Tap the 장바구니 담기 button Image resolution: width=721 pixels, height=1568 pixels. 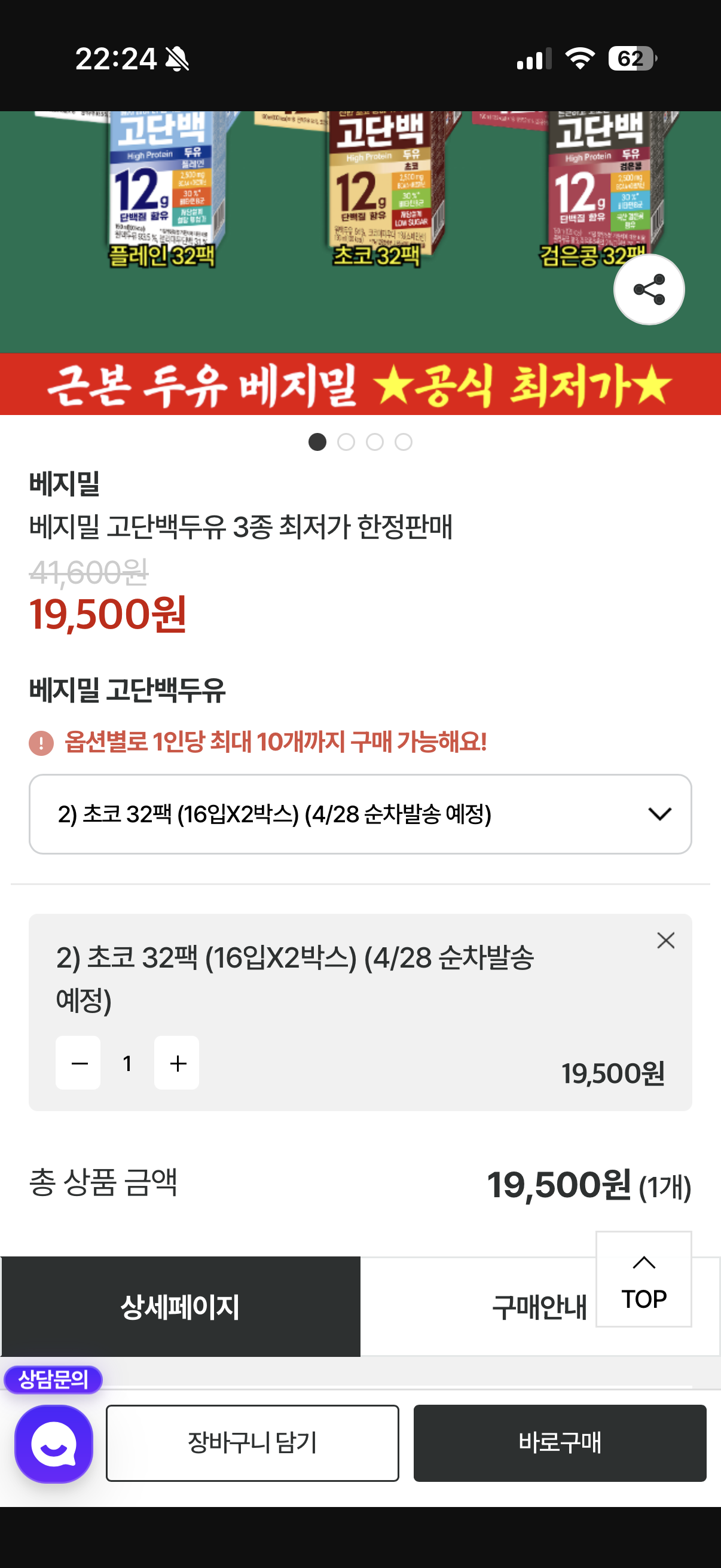252,1442
